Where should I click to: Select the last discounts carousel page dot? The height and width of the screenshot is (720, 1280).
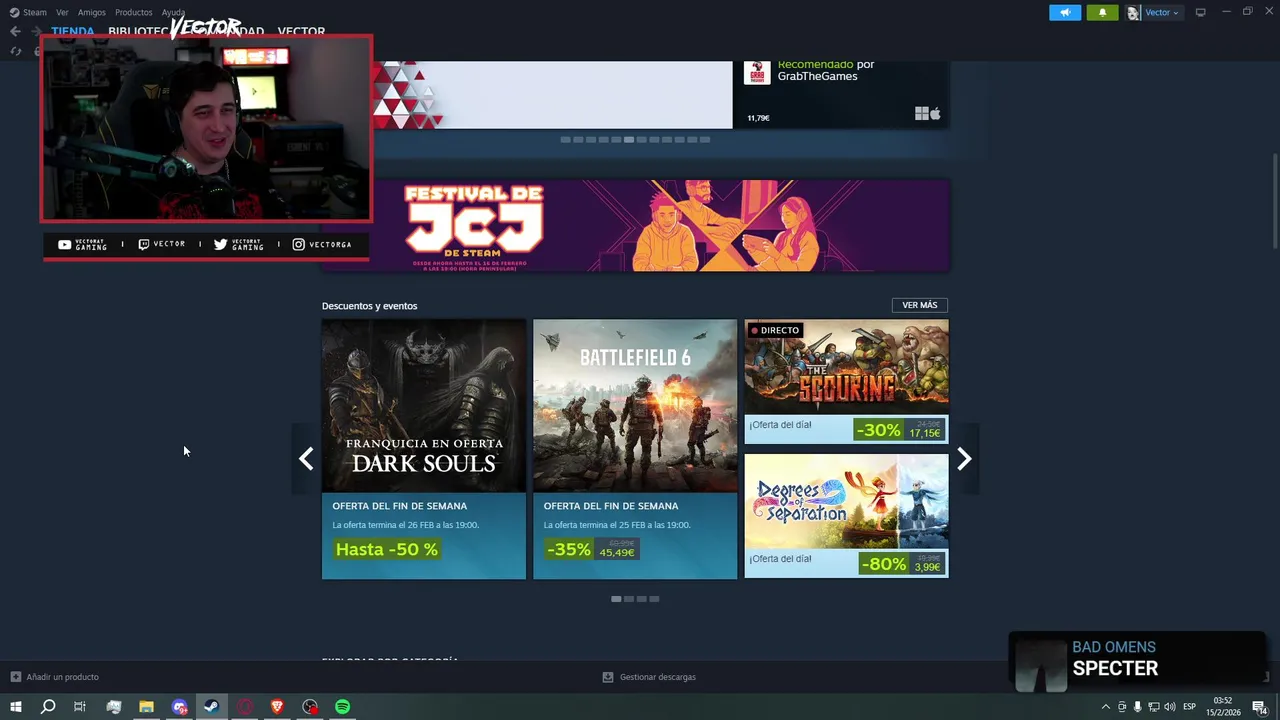(654, 599)
